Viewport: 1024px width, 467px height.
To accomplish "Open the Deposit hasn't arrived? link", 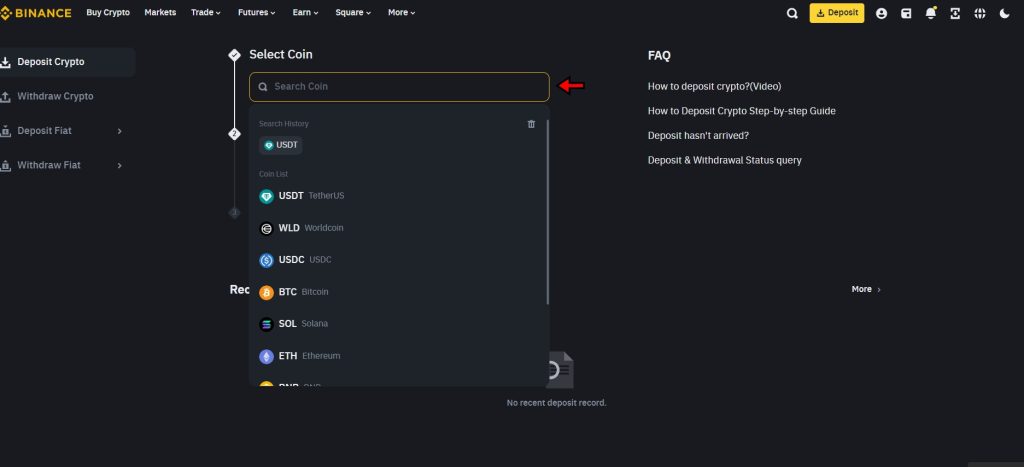I will pos(698,136).
